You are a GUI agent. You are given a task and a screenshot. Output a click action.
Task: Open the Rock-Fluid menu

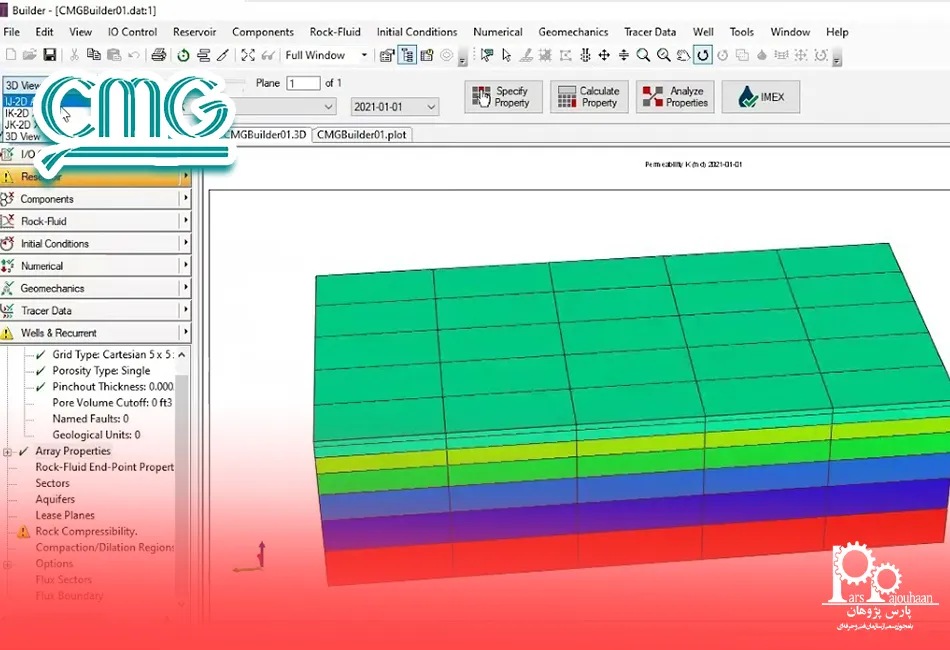335,32
